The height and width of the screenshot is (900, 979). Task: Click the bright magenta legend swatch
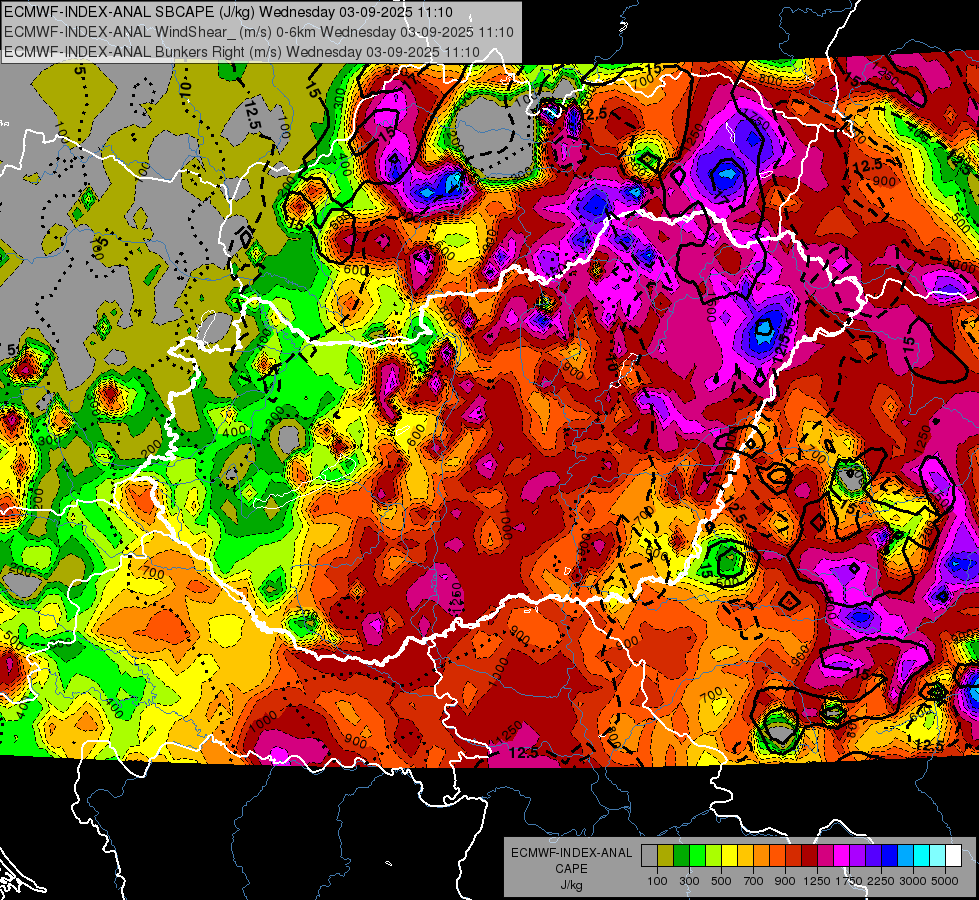pyautogui.click(x=841, y=856)
